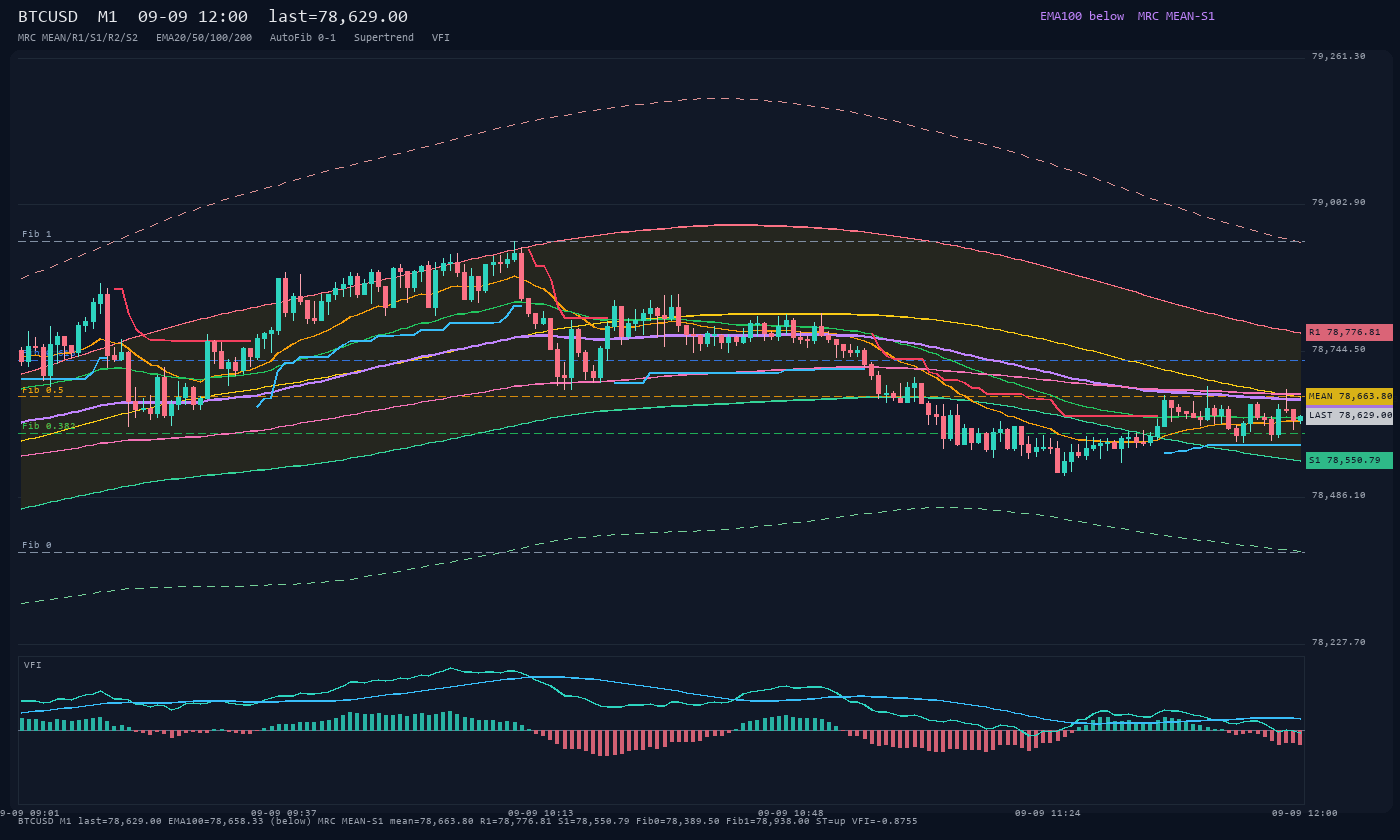Viewport: 1400px width, 840px height.
Task: Click the MRC MEAN-S1 status text
Action: click(1176, 16)
